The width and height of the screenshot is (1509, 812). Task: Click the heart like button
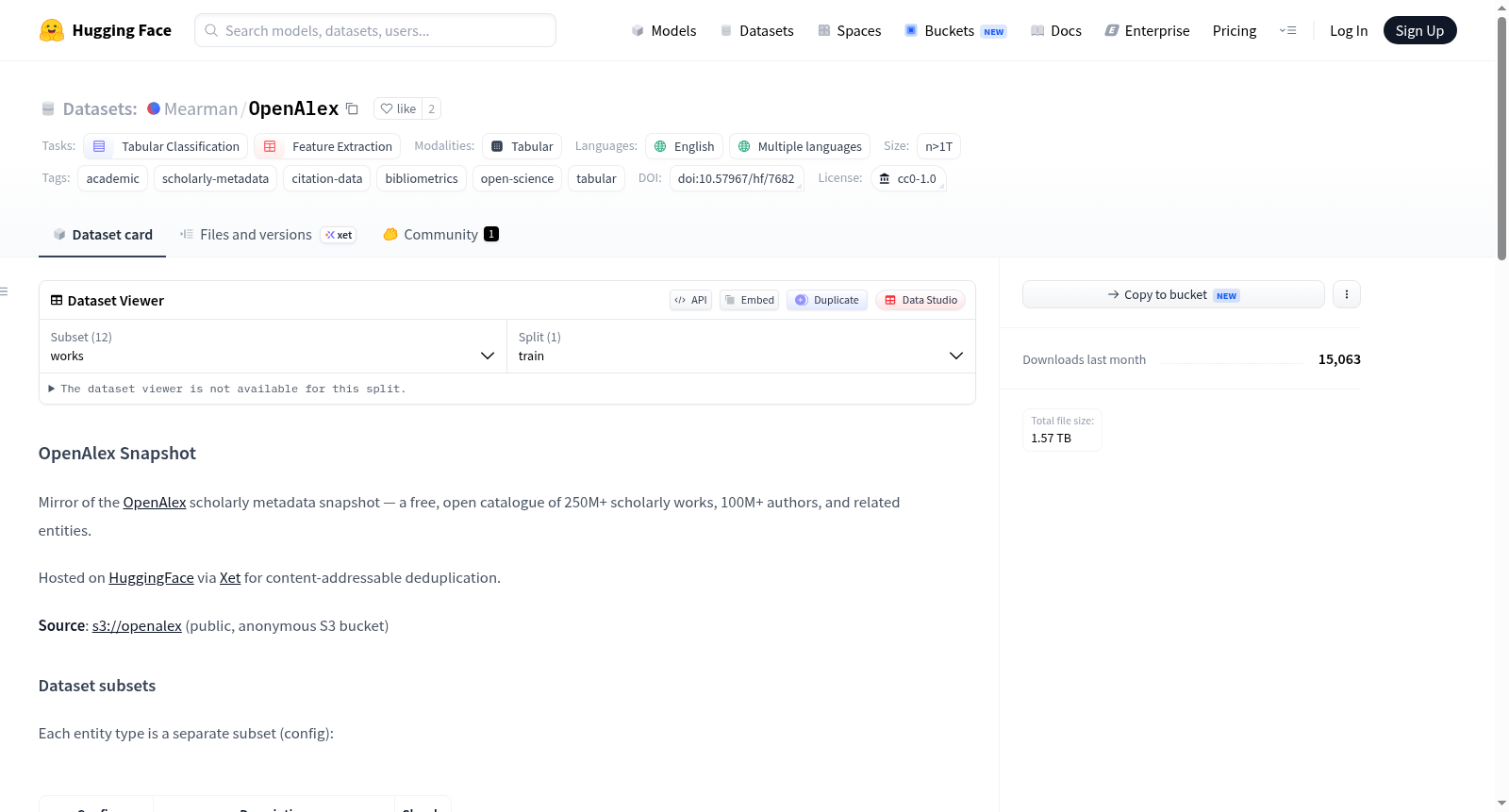coord(398,108)
